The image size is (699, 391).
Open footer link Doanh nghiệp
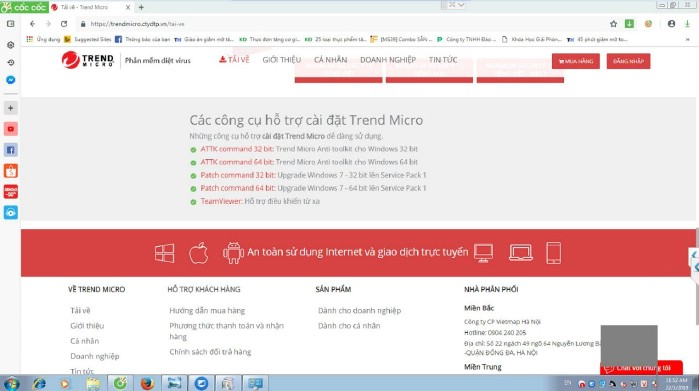click(95, 356)
